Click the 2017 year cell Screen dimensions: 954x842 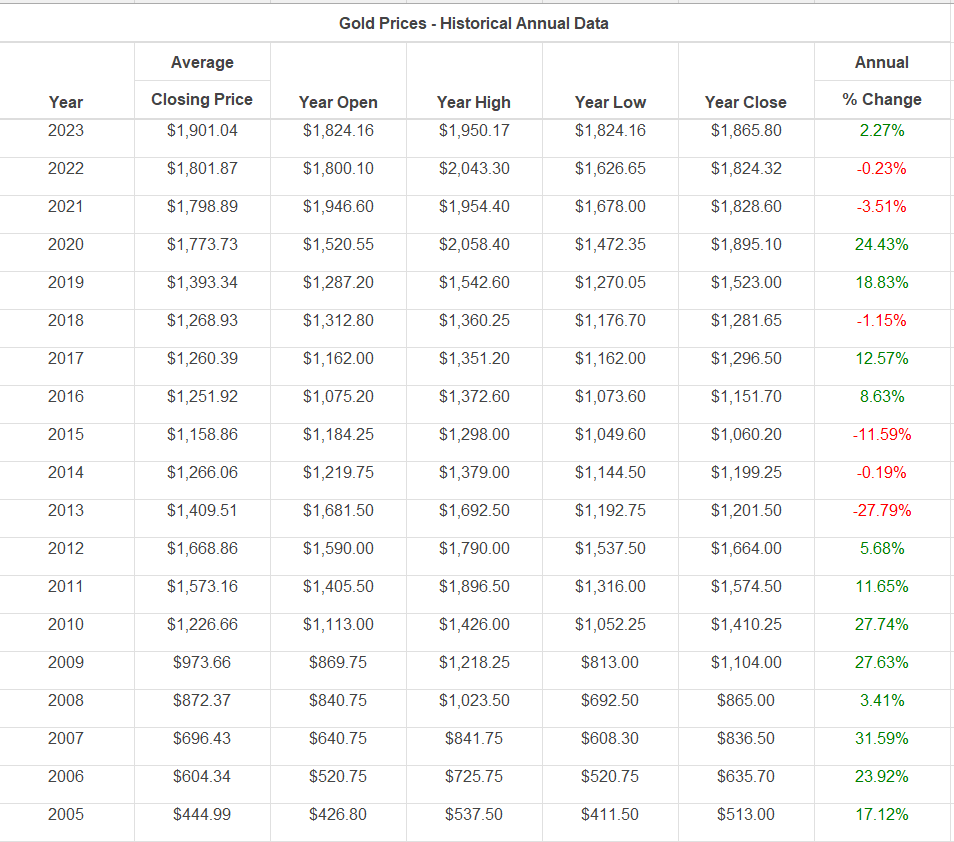click(66, 358)
